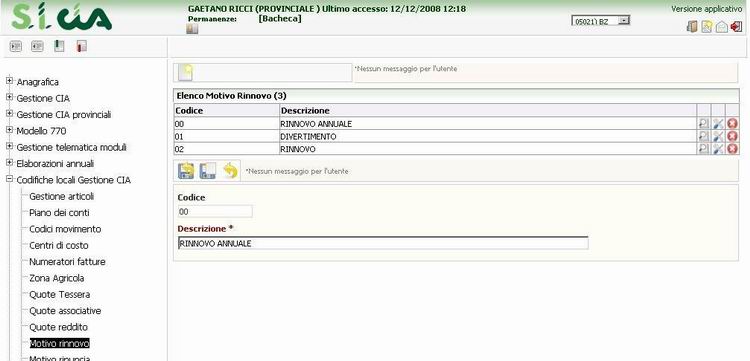Click the first expand-tree toolbar icon

(16, 46)
